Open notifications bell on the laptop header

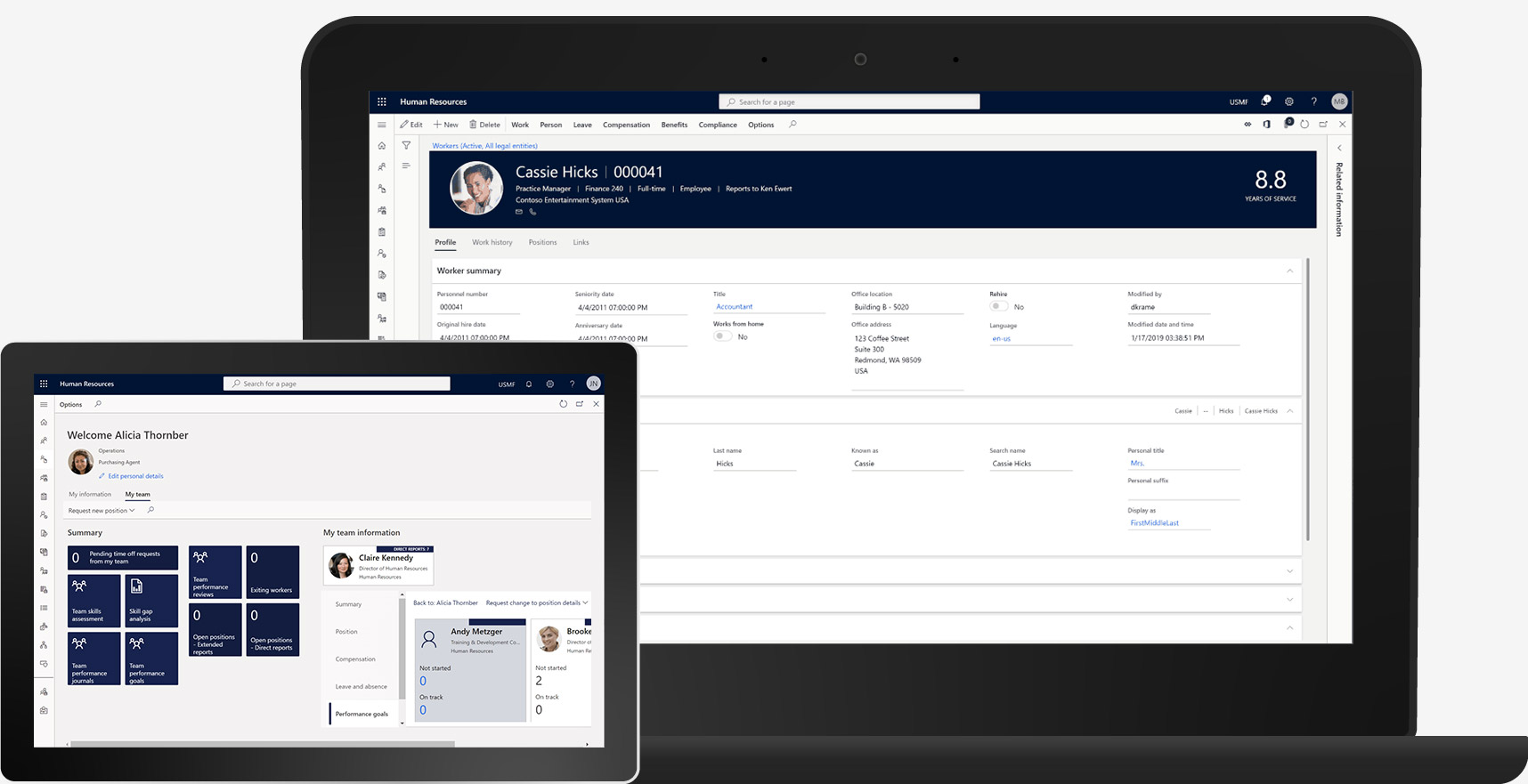point(1265,101)
